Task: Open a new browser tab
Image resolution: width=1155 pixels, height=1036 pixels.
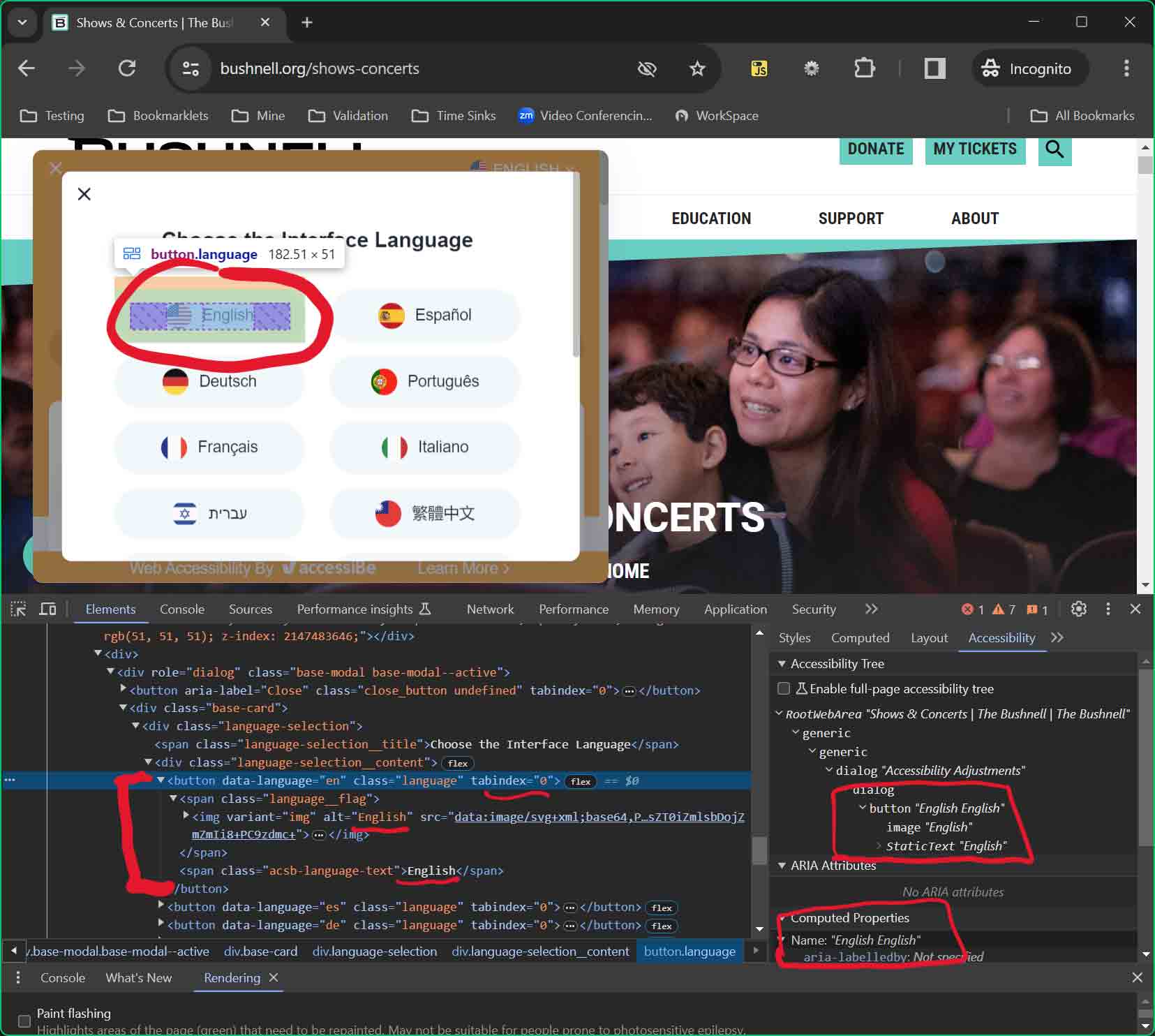Action: 307,22
